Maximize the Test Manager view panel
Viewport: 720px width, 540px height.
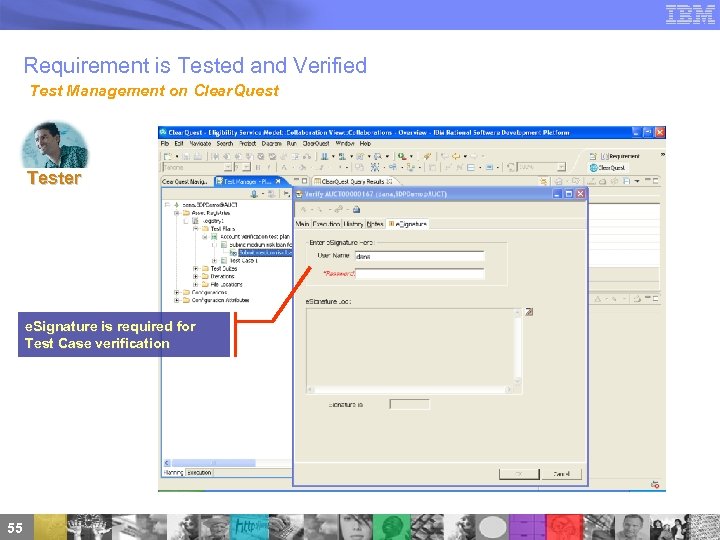(304, 181)
